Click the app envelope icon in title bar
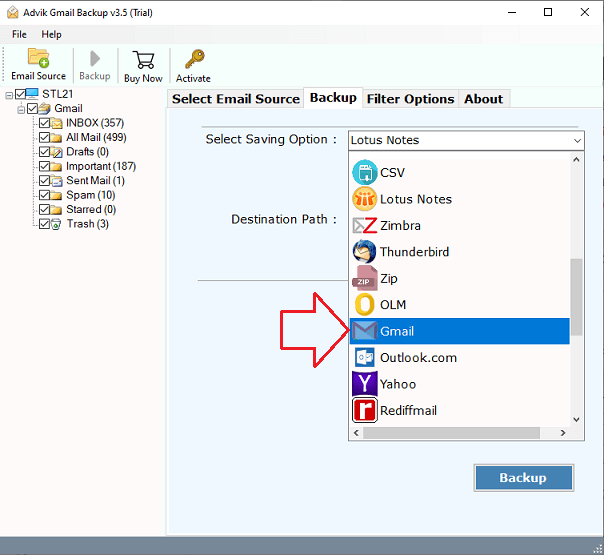Screen dimensions: 604x555 click(x=13, y=12)
